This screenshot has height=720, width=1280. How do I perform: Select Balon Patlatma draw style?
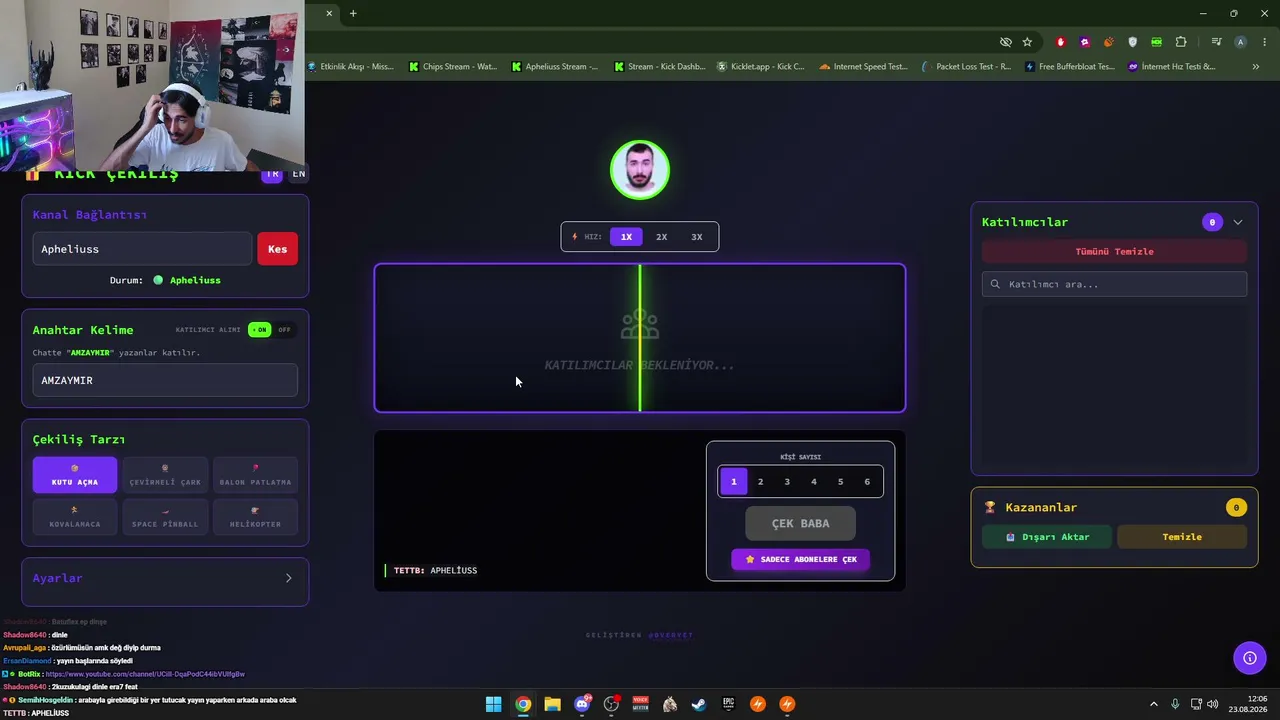pos(255,475)
